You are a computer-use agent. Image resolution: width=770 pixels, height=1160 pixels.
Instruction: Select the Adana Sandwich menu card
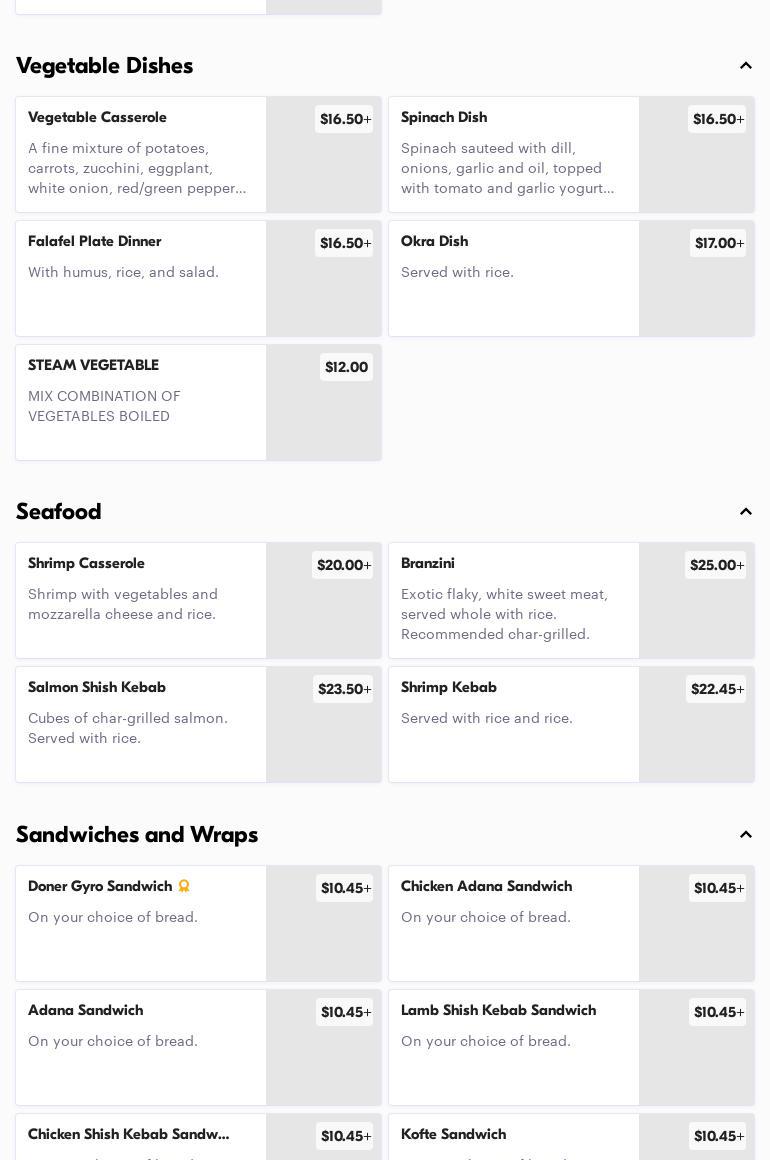pyautogui.click(x=141, y=1046)
